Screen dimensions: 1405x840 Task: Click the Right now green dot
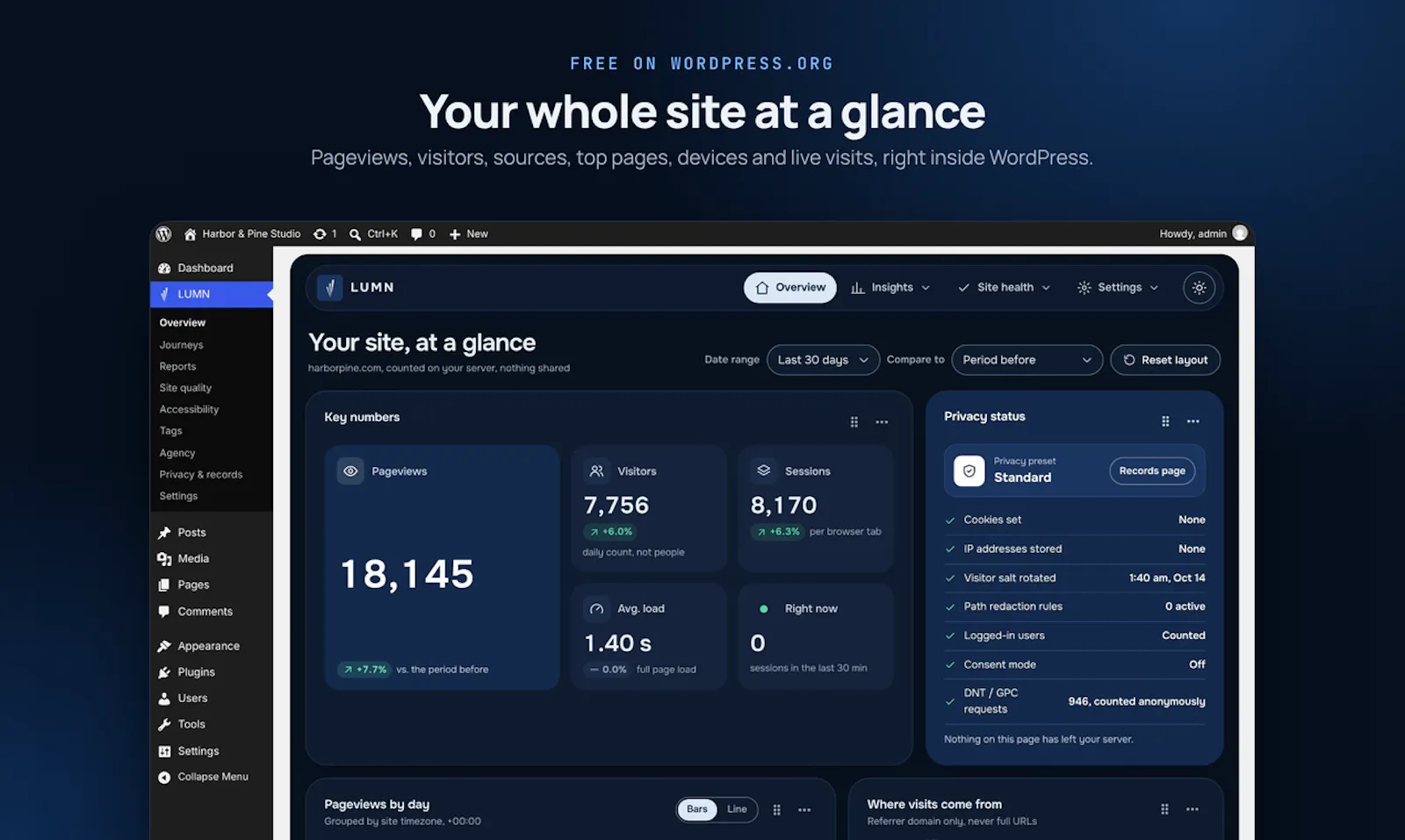(764, 608)
